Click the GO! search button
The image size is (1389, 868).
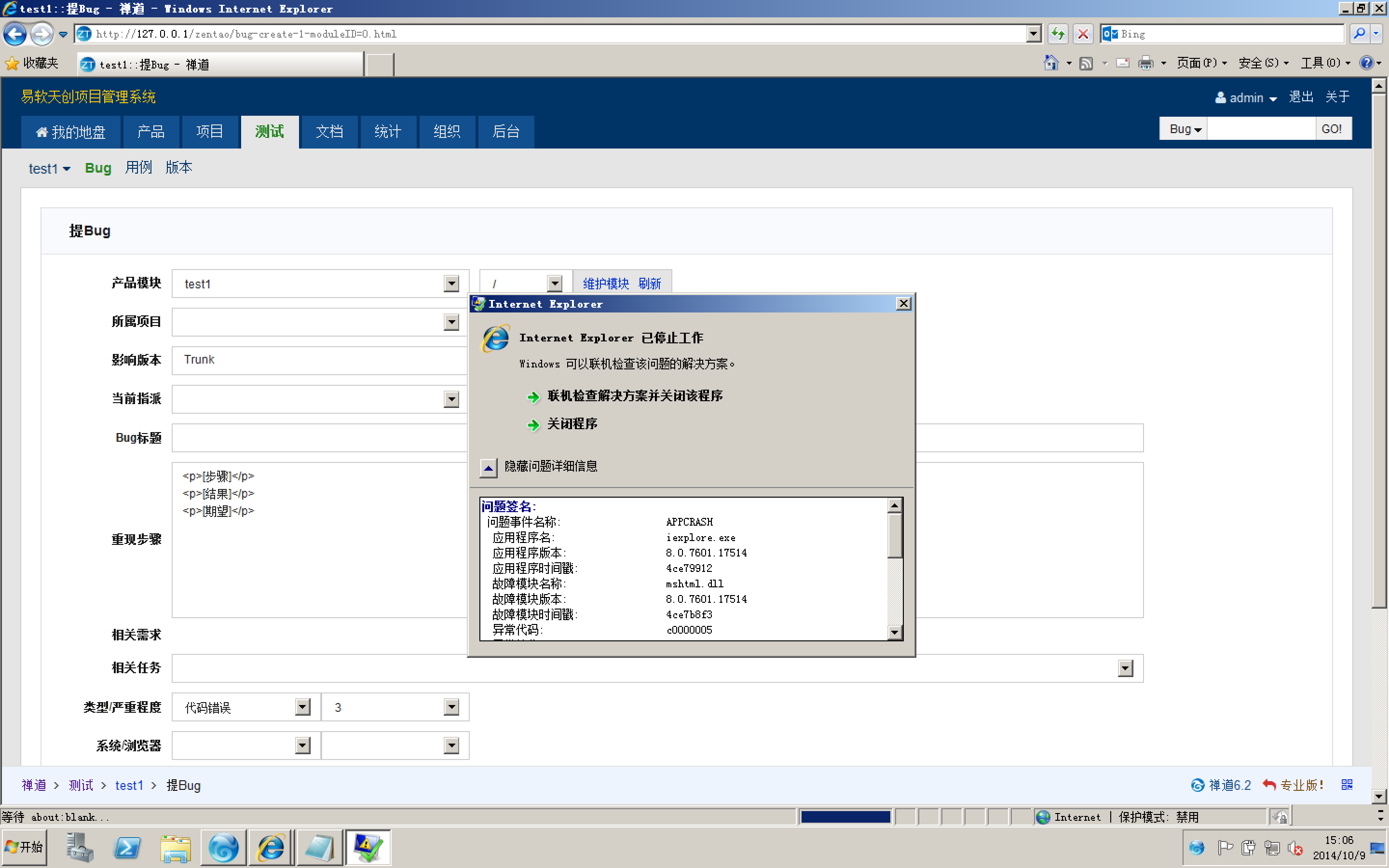1331,129
